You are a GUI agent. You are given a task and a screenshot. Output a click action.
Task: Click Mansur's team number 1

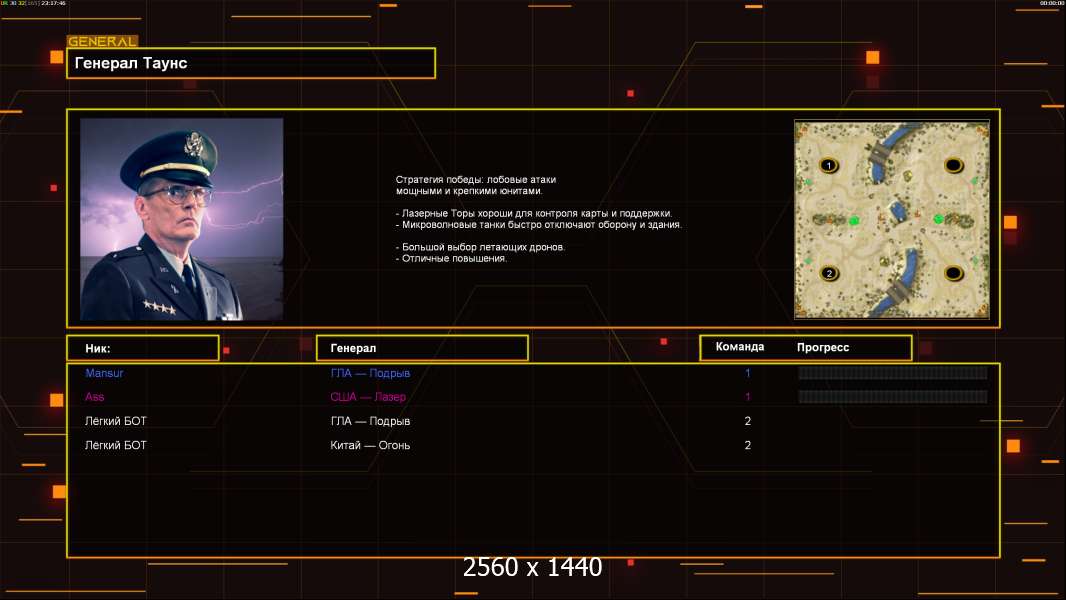tap(748, 373)
